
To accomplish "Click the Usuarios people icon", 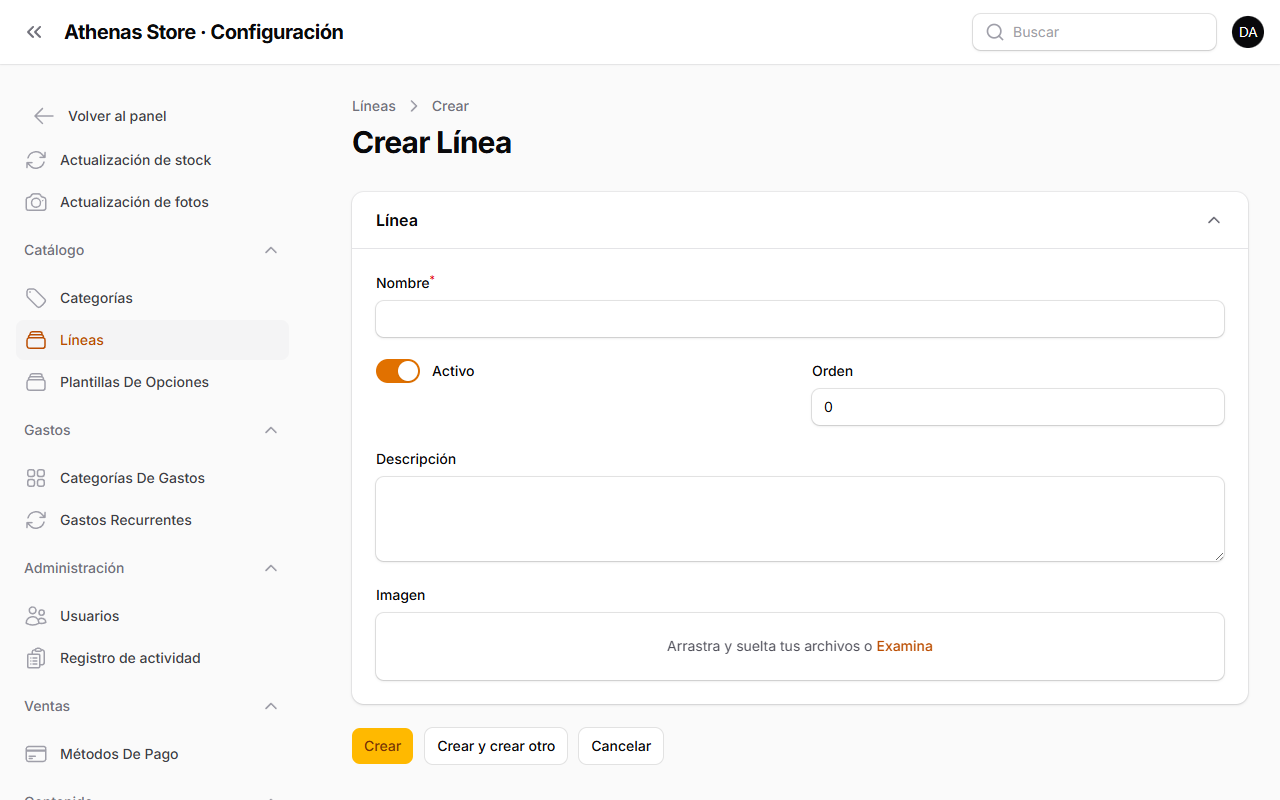I will (x=36, y=616).
